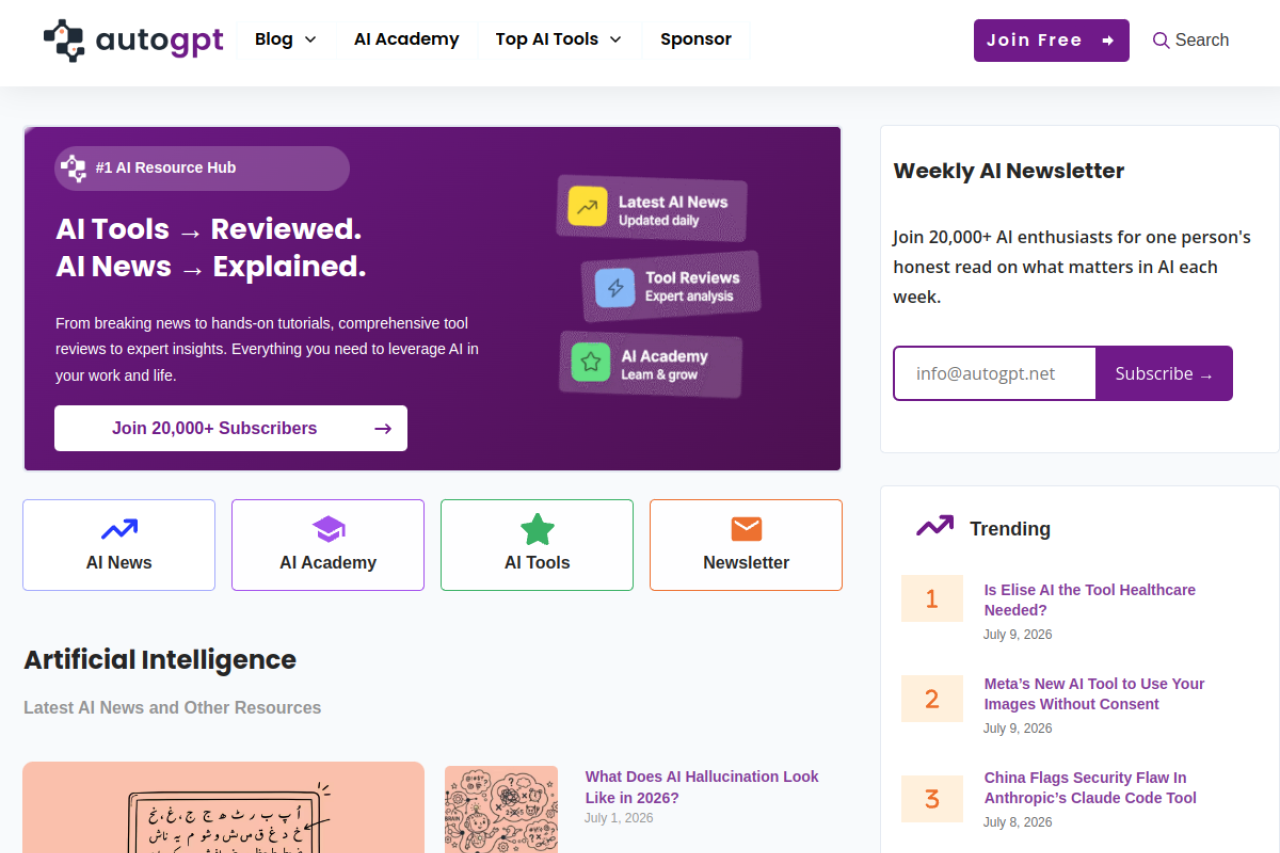Click the yellow Latest AI News chart icon
This screenshot has width=1280, height=853.
588,206
